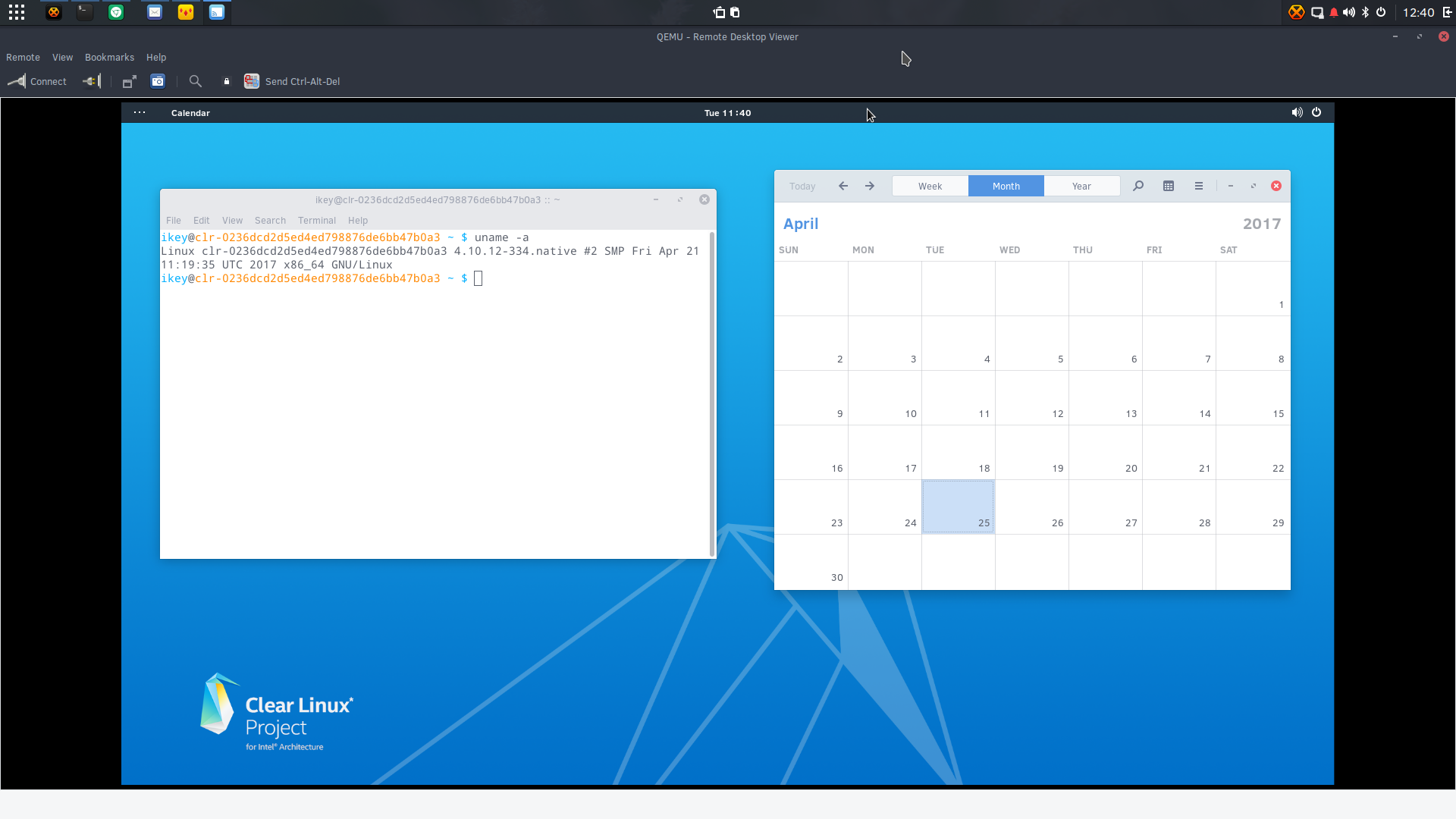
Task: Click the Connect plug icon in toolbar
Action: click(16, 81)
